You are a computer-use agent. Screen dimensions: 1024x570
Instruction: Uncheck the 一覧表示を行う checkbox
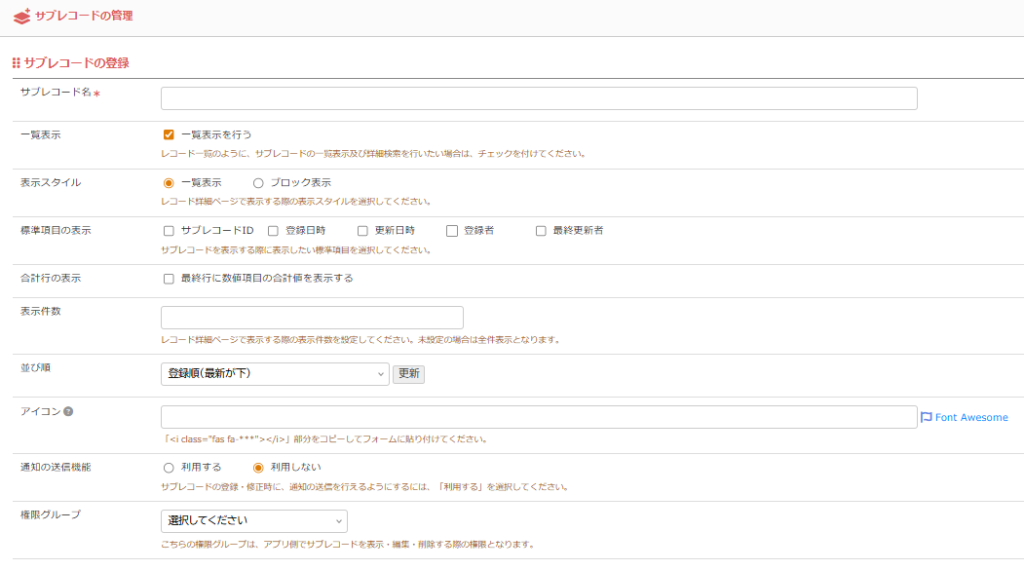click(169, 134)
